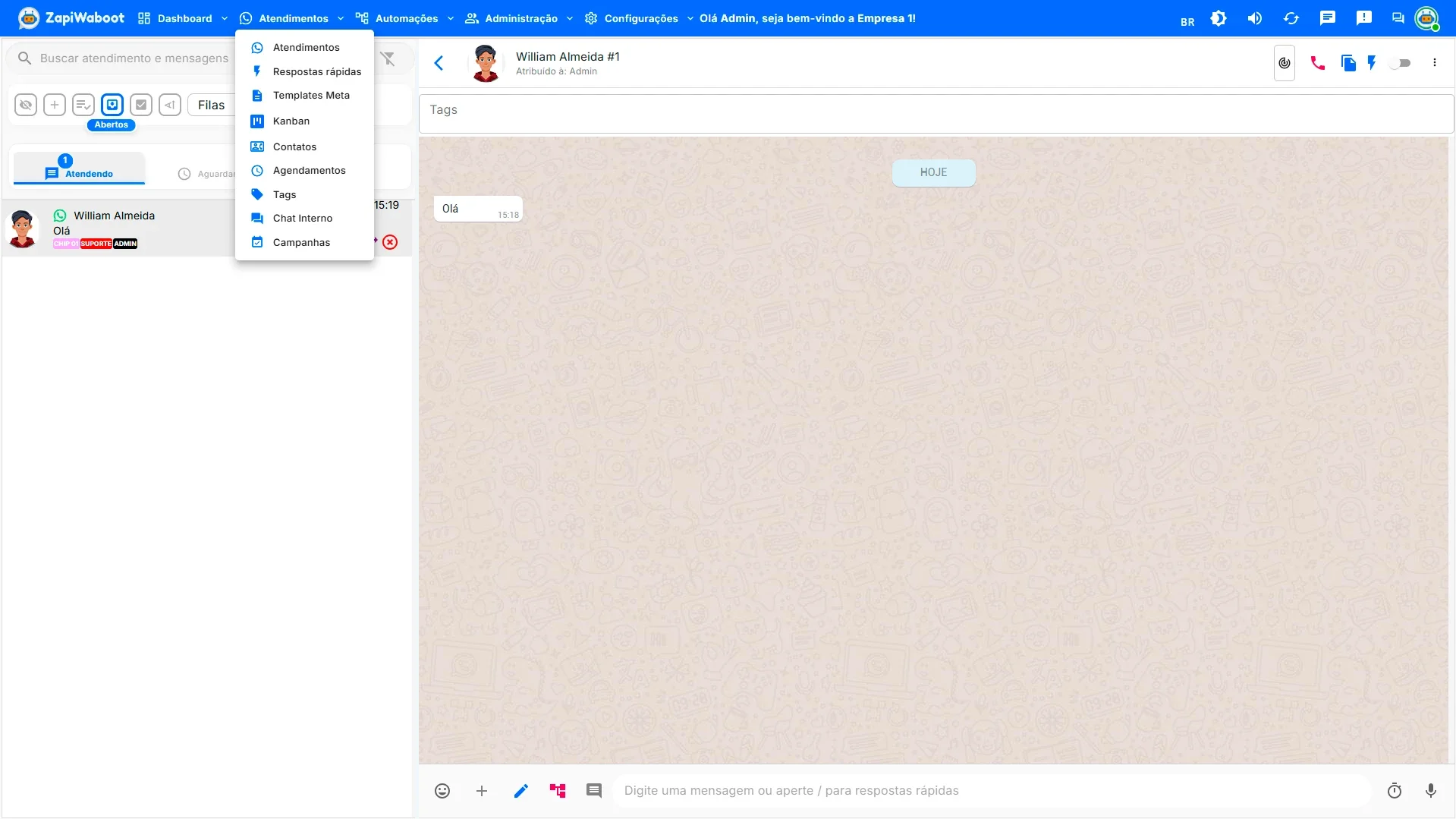1456x819 pixels.
Task: Click the HOJE date badge
Action: [x=933, y=172]
